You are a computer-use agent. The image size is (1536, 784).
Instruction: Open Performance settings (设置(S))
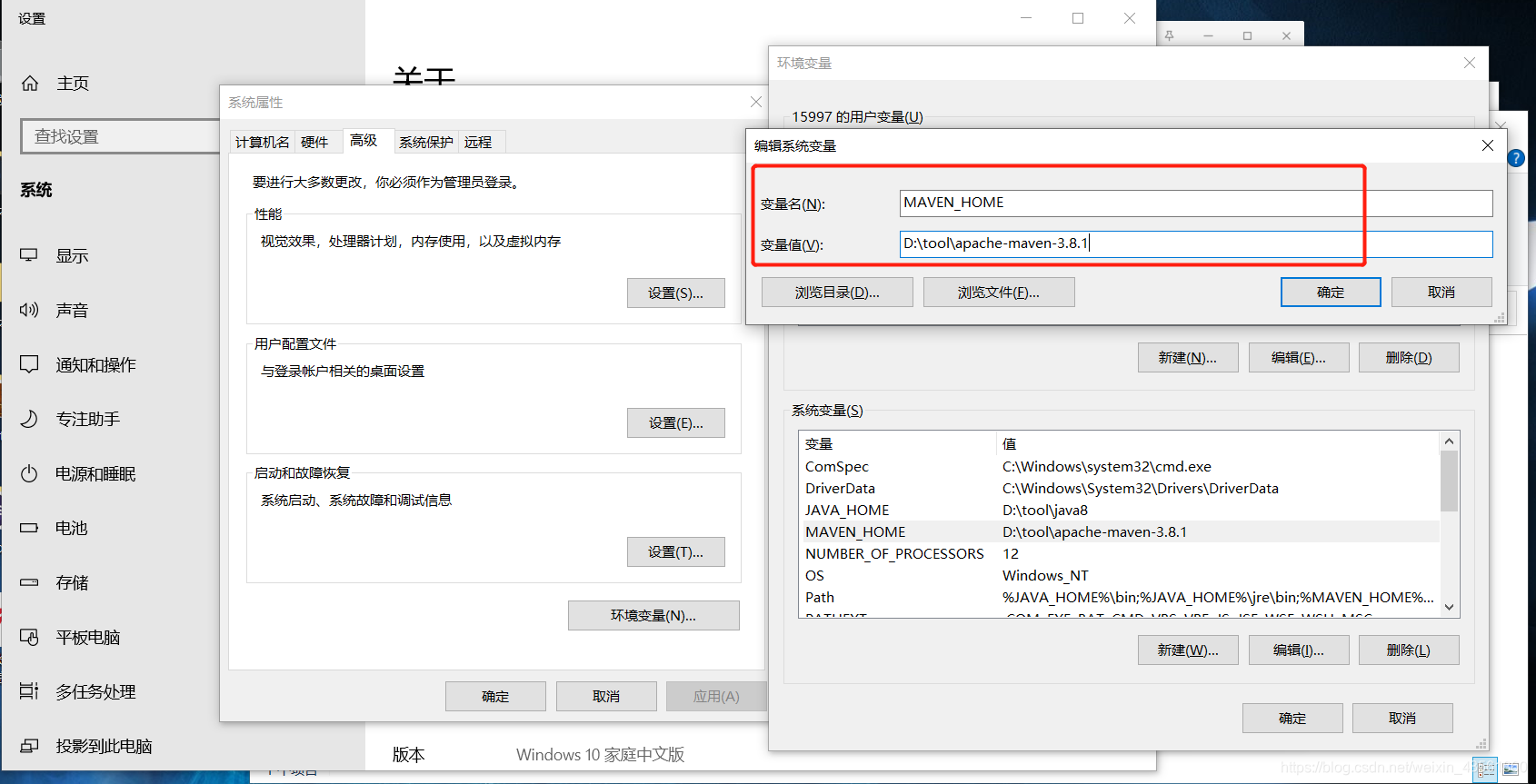(x=676, y=293)
